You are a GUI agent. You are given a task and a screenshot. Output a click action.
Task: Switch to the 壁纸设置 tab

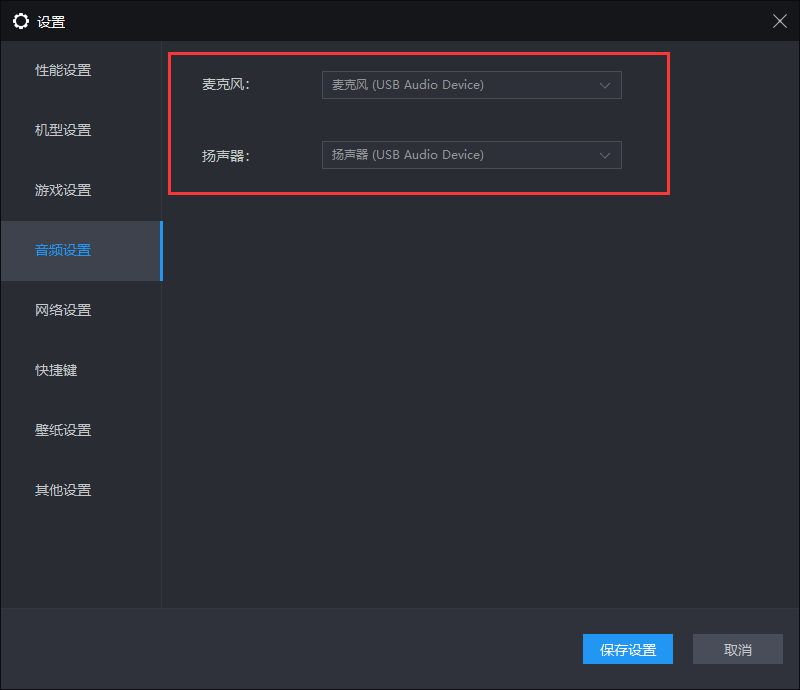point(63,430)
